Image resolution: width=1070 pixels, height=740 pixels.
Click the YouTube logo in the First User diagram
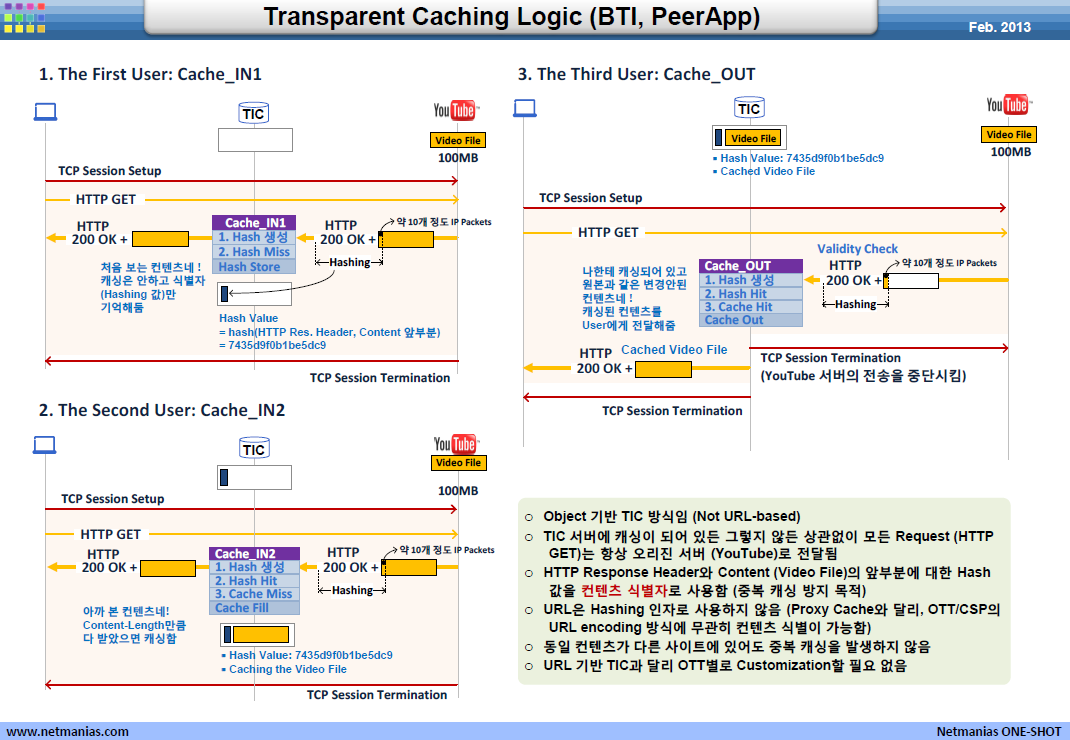tap(456, 111)
